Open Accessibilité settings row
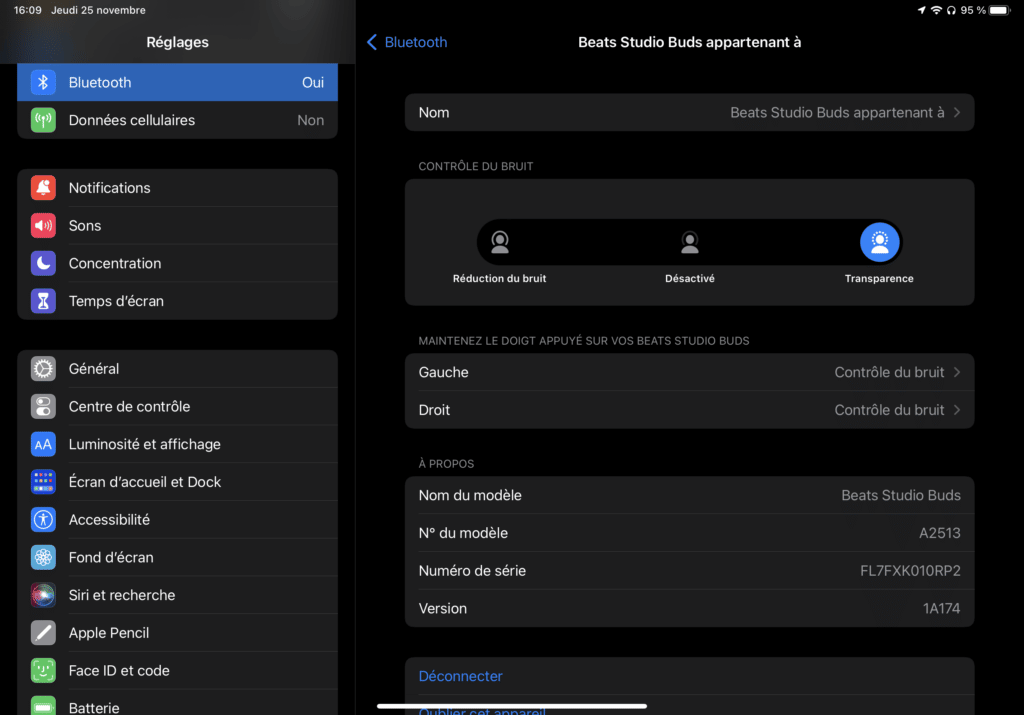The width and height of the screenshot is (1024, 715). pos(177,520)
